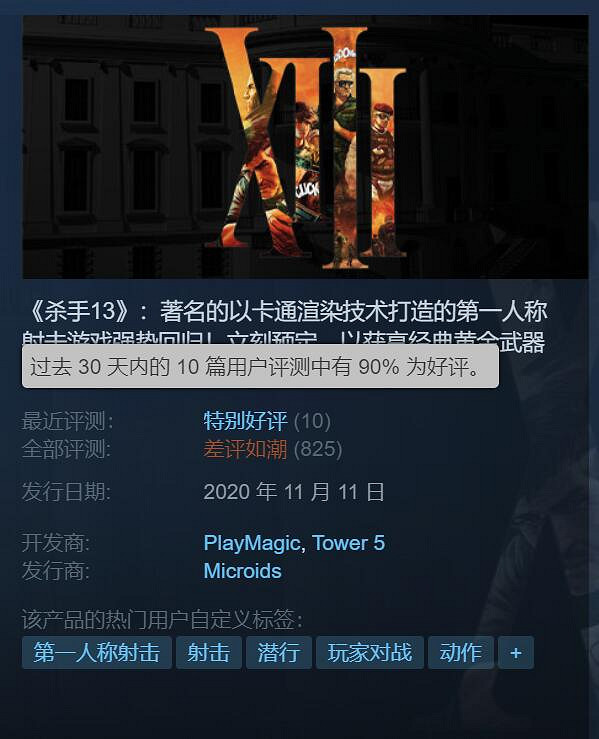Select the 动作 tag
The image size is (599, 739).
coord(461,653)
